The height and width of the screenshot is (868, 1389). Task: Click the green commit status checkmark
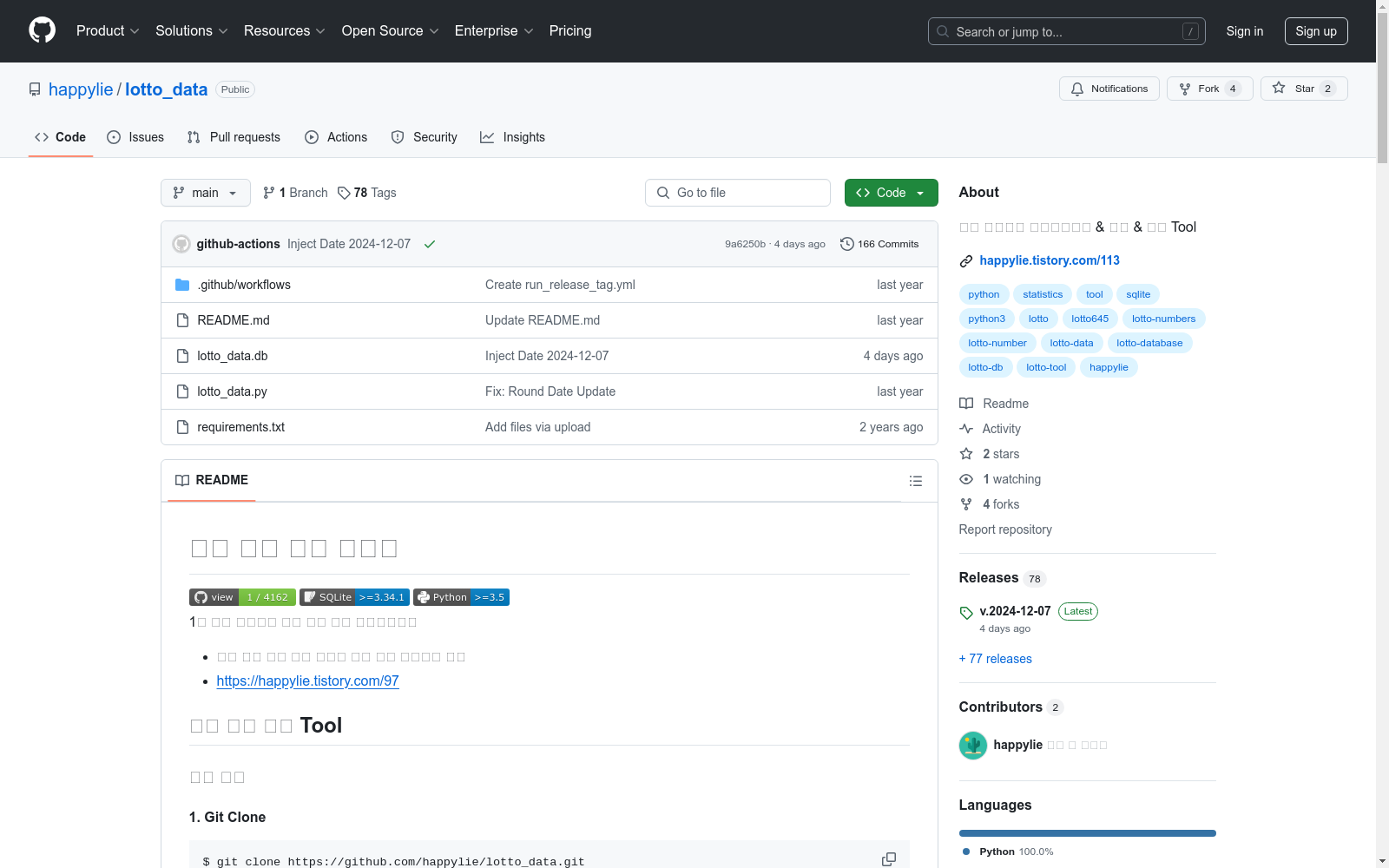[430, 244]
